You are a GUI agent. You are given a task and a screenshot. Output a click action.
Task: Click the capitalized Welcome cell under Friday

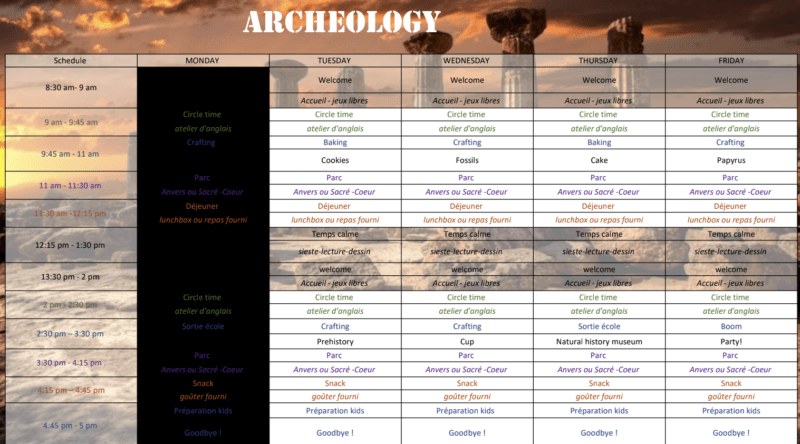(x=731, y=80)
